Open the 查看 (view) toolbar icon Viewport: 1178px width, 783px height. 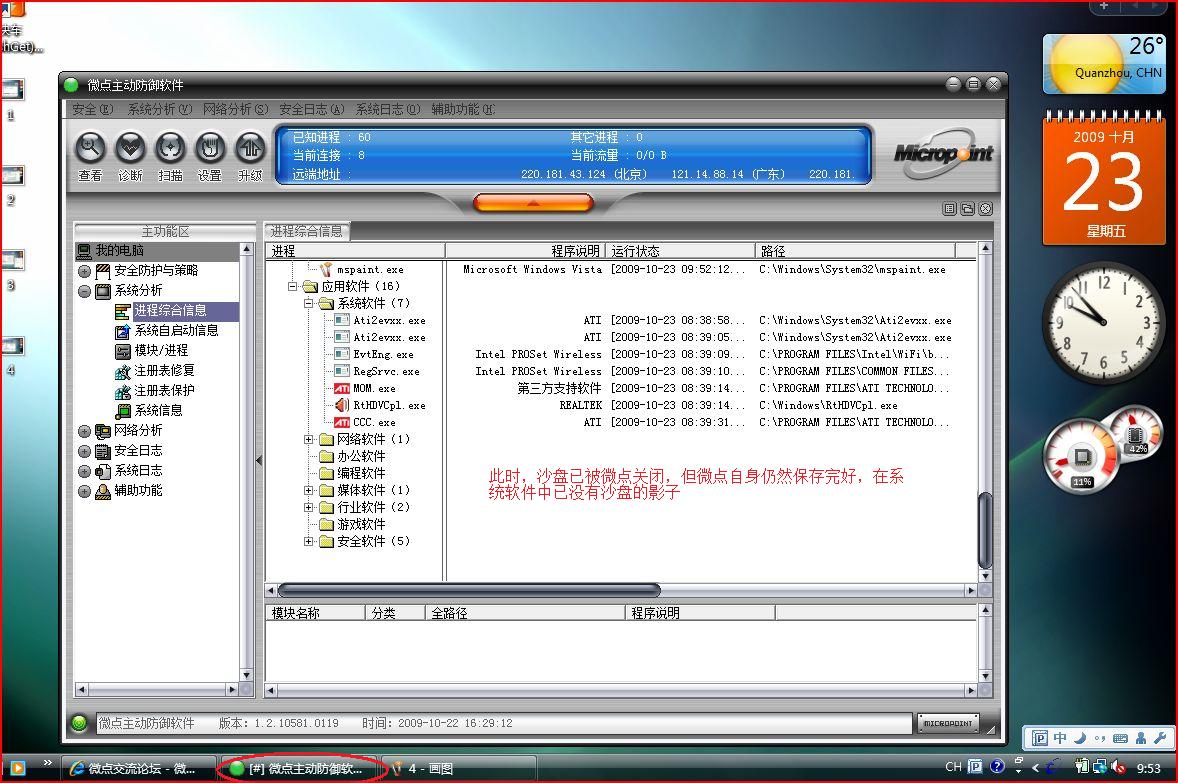90,148
